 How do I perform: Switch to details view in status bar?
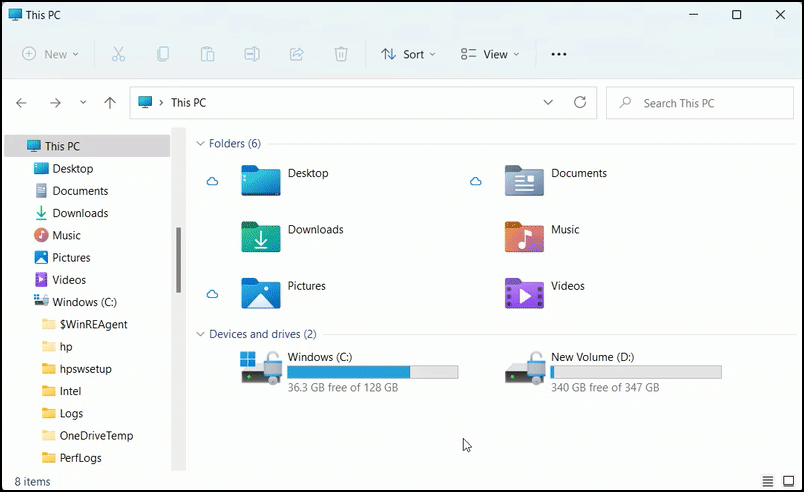(768, 482)
